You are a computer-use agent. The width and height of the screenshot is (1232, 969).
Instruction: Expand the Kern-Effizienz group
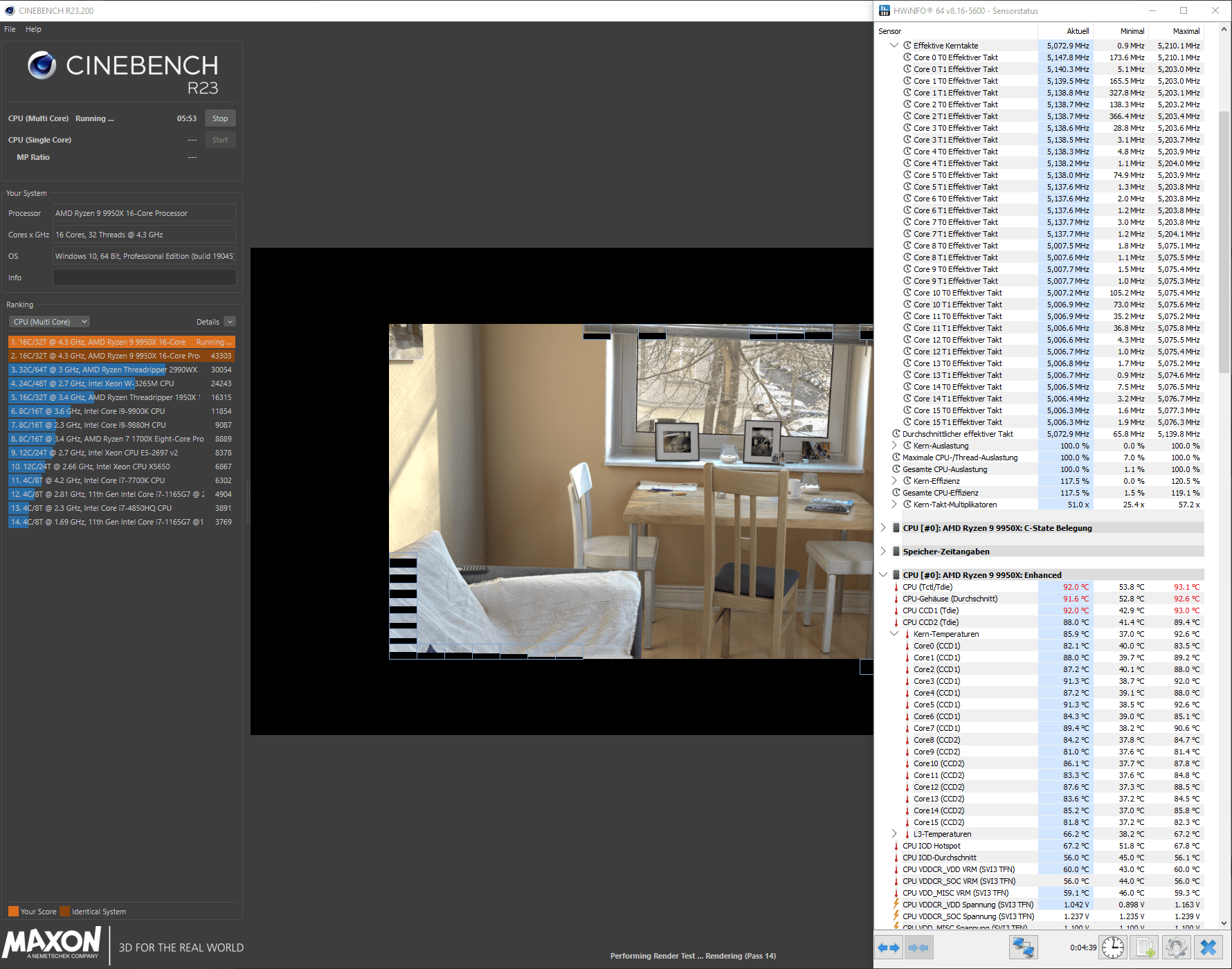click(894, 481)
